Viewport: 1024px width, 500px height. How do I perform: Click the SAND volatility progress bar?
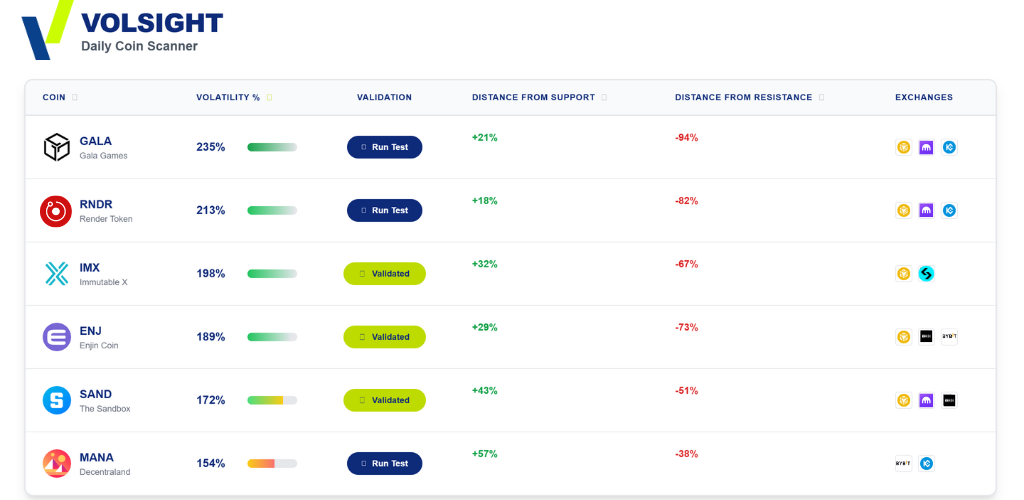272,400
